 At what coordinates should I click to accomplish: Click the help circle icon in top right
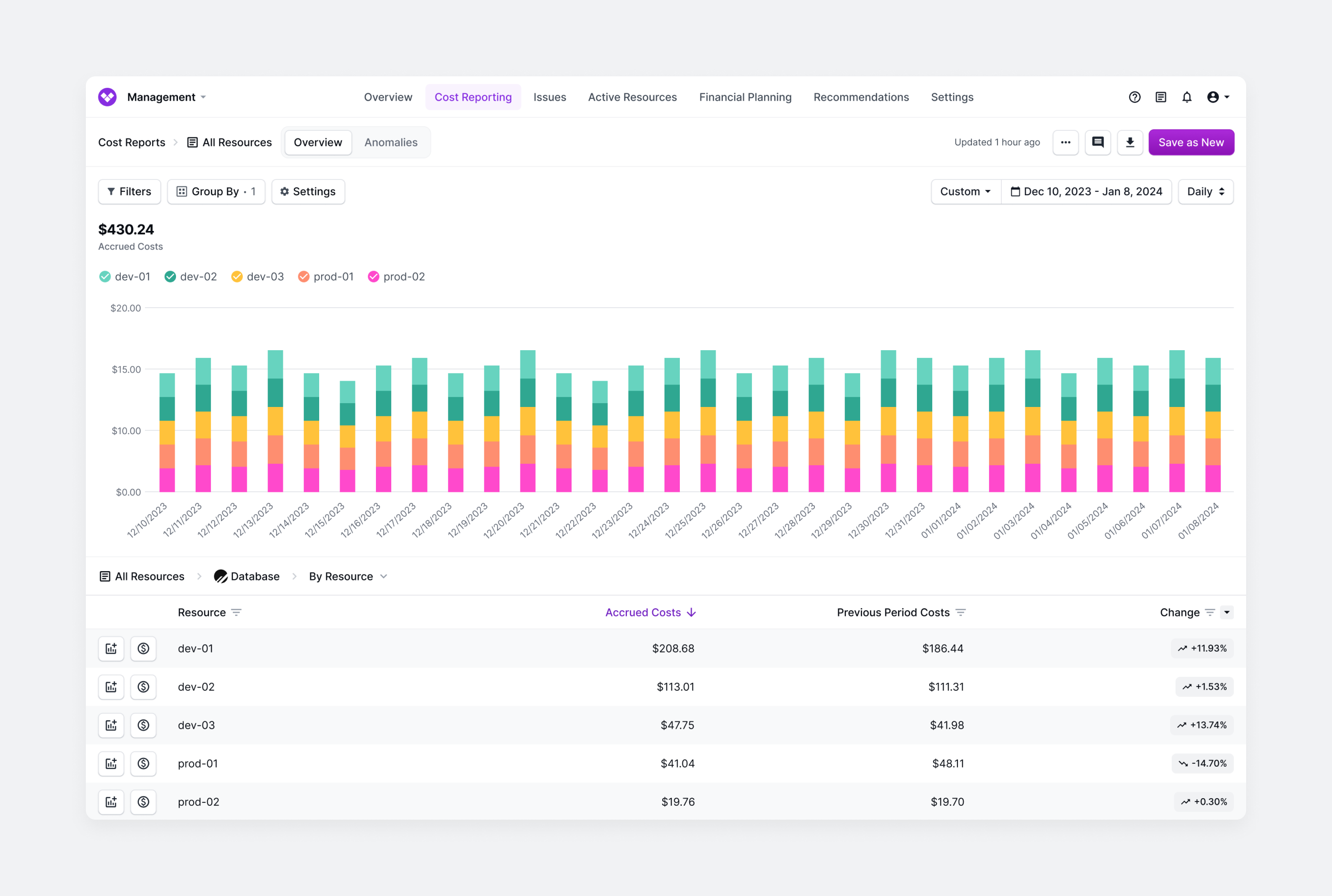(1134, 97)
